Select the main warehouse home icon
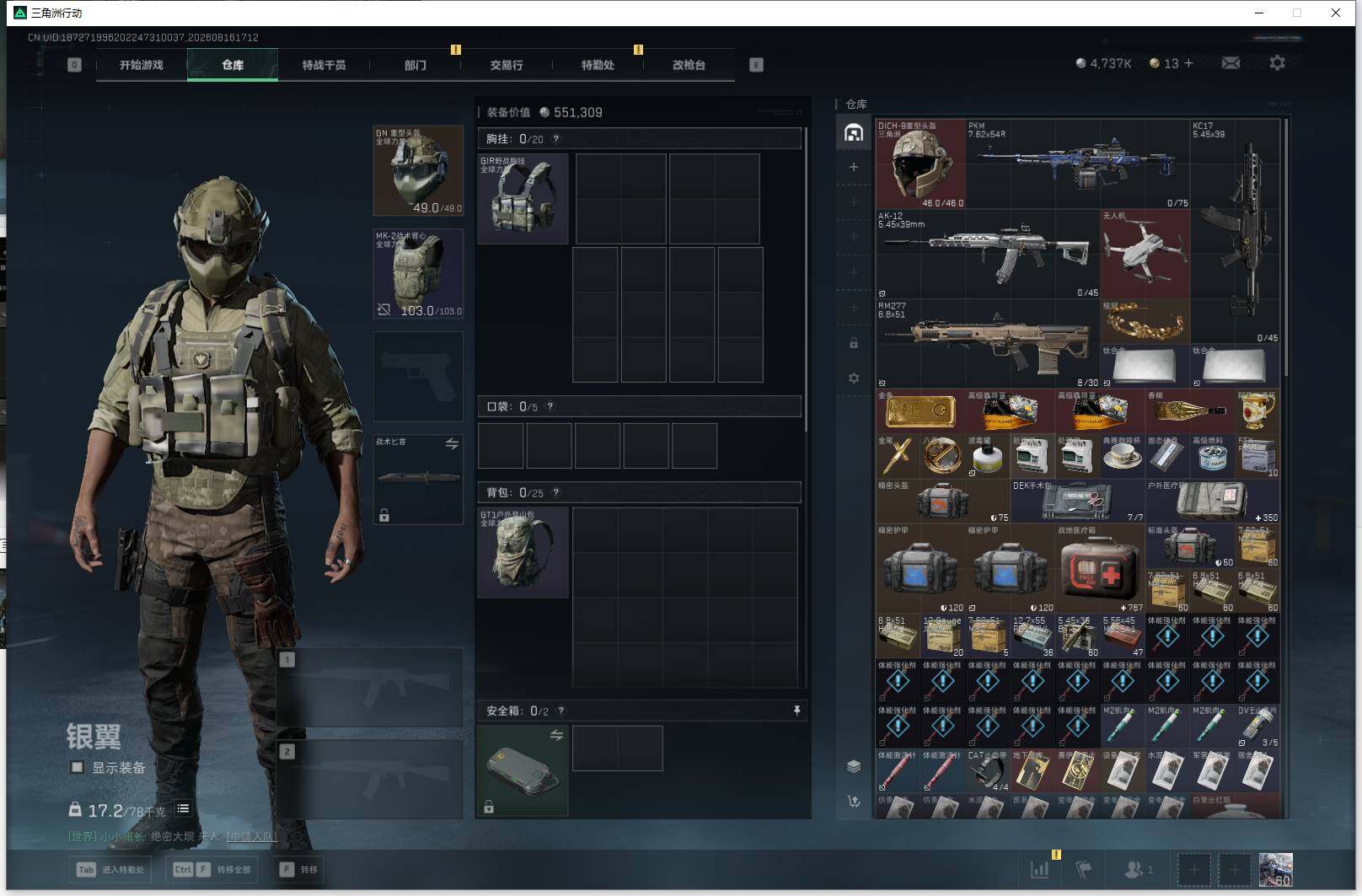Viewport: 1362px width, 896px height. tap(854, 132)
